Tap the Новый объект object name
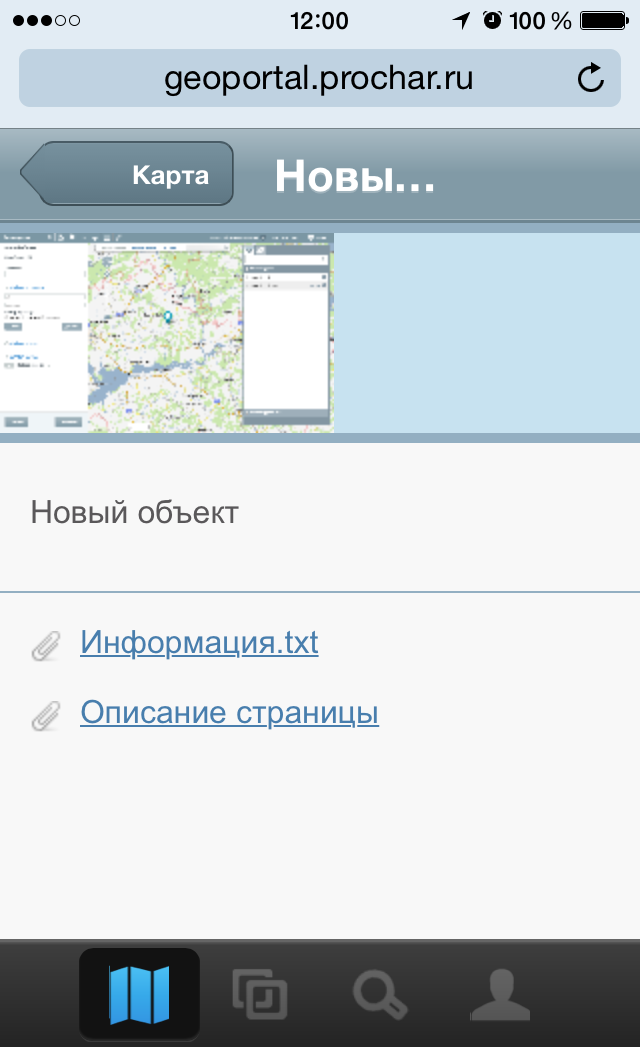 [x=134, y=513]
